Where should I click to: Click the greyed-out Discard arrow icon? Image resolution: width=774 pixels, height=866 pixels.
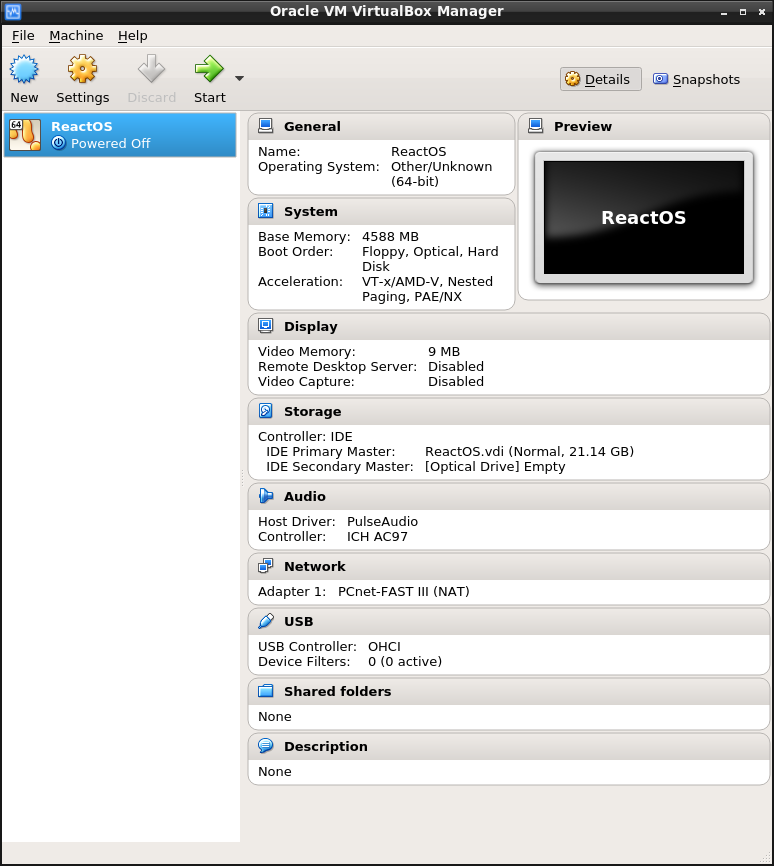point(151,69)
